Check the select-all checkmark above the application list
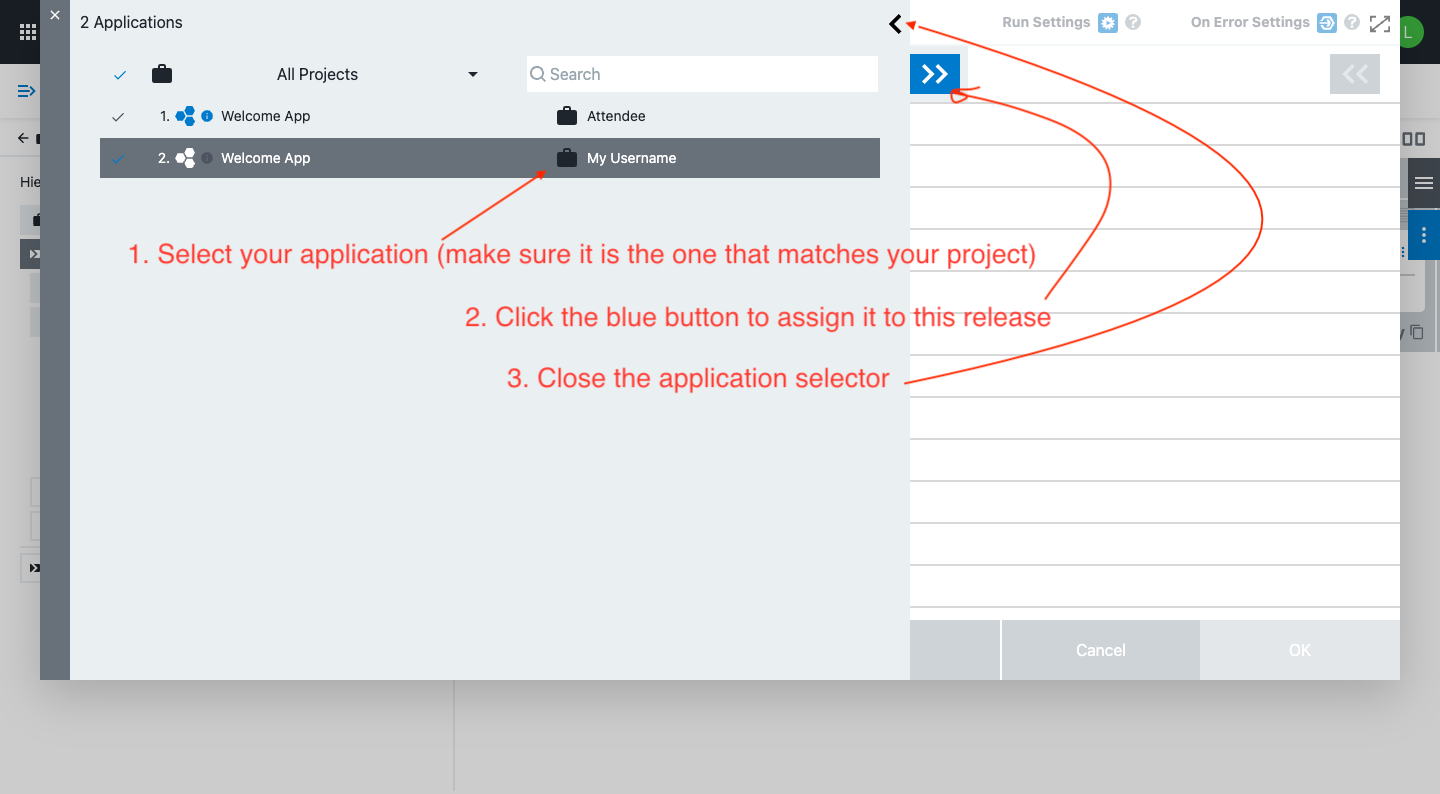 coord(119,74)
